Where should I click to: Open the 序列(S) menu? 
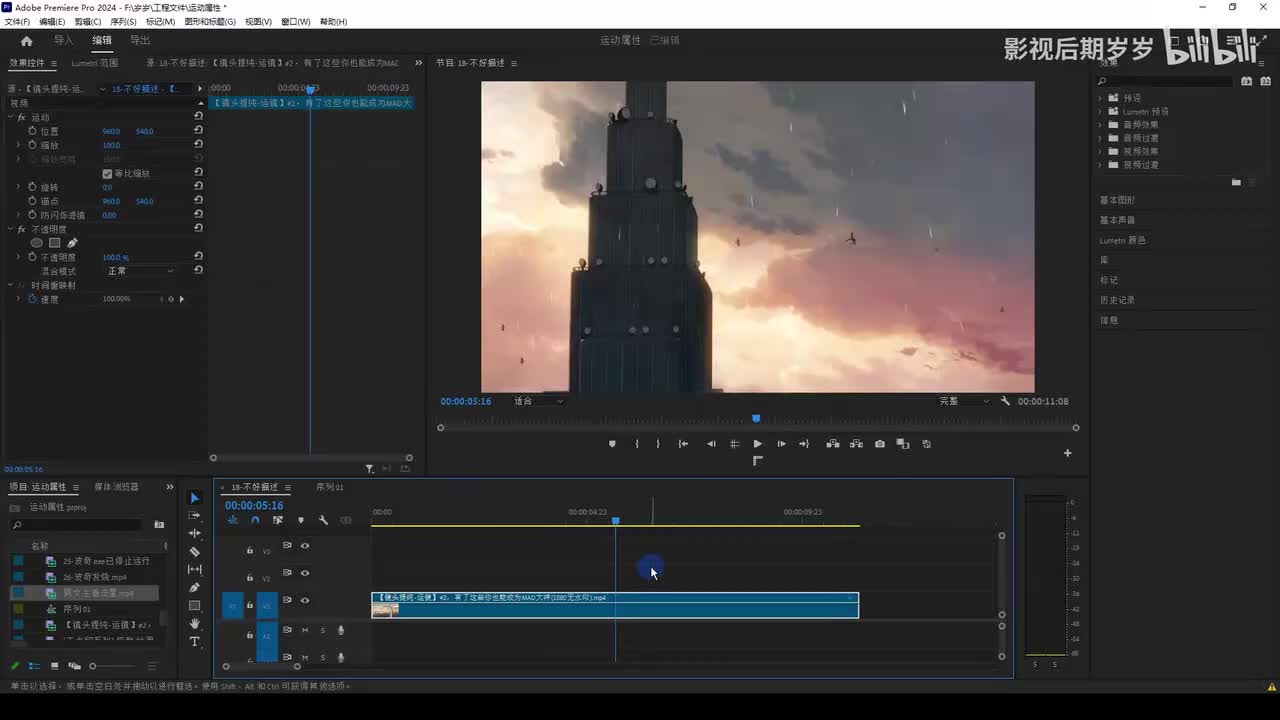pyautogui.click(x=123, y=22)
